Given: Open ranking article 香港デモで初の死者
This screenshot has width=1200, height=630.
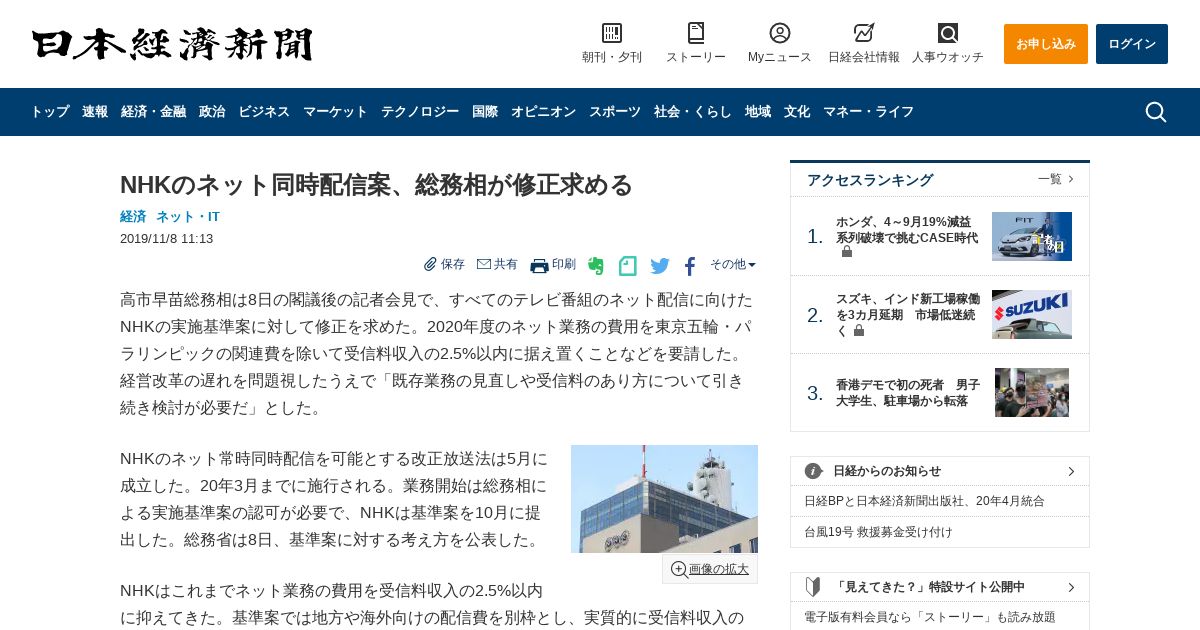Looking at the screenshot, I should (x=908, y=393).
